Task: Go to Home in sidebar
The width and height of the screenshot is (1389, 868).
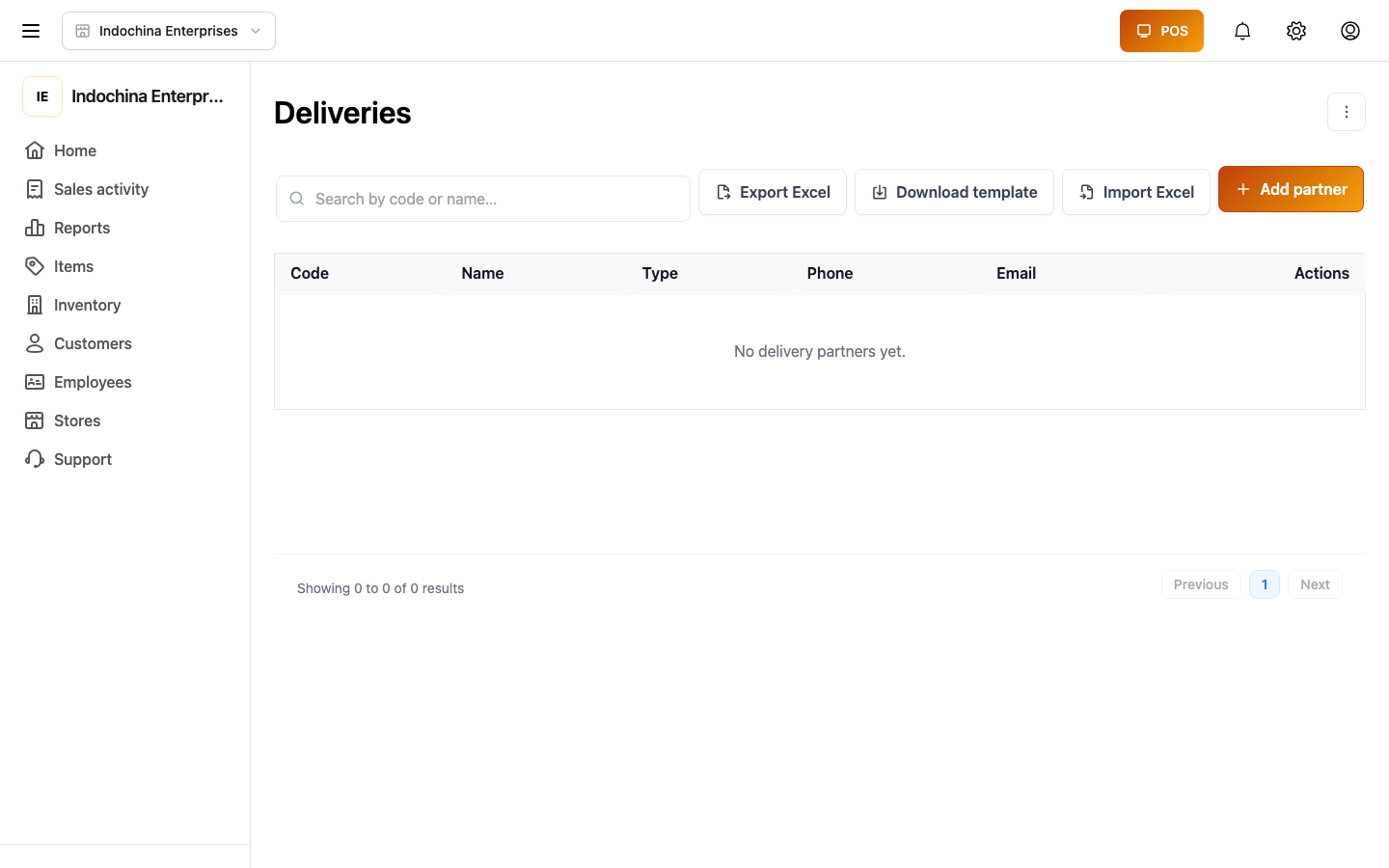Action: (x=75, y=150)
